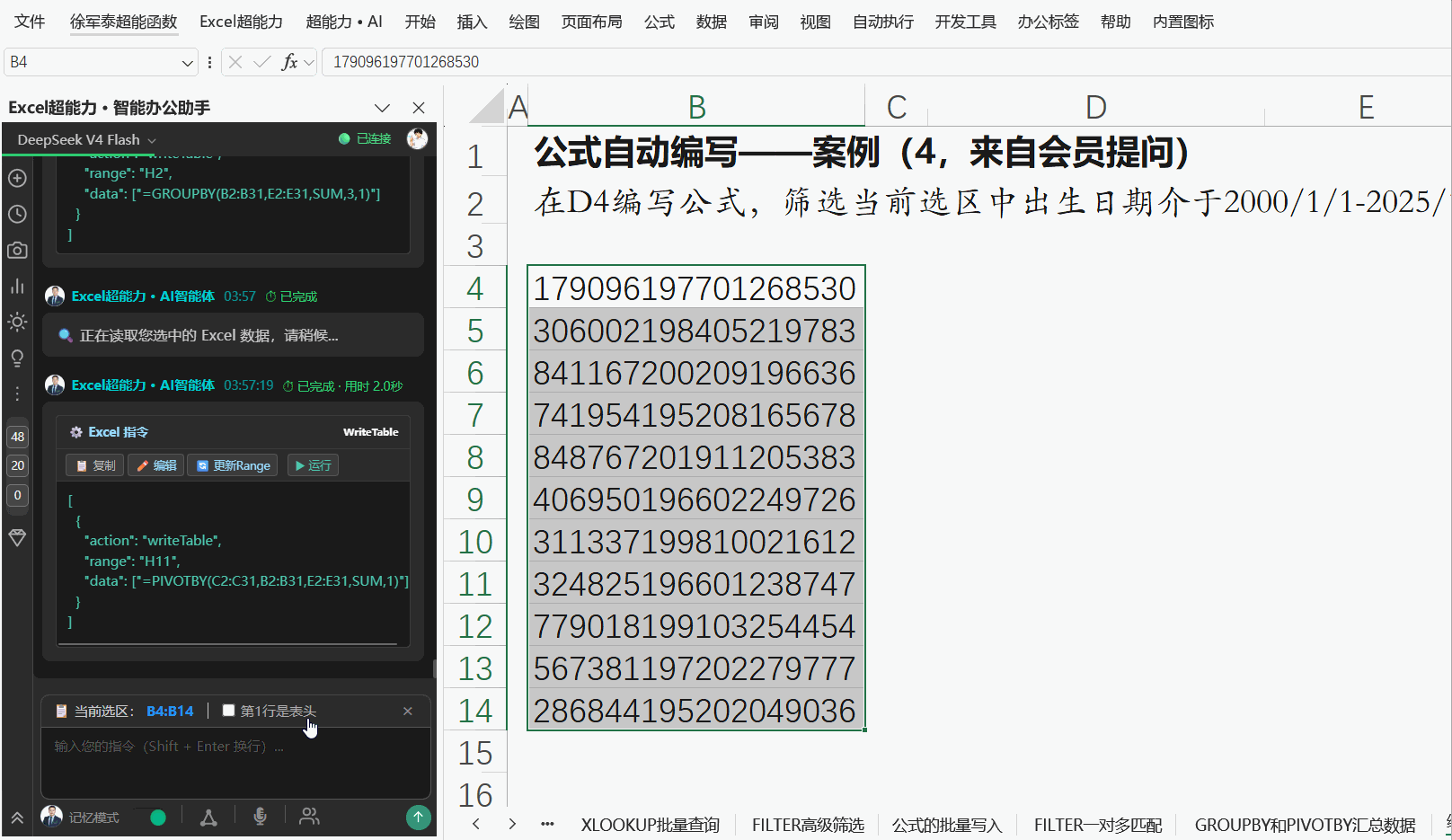Viewport: 1452px width, 840px height.
Task: Open the 超能力 • AI ribbon tab
Action: tap(344, 22)
